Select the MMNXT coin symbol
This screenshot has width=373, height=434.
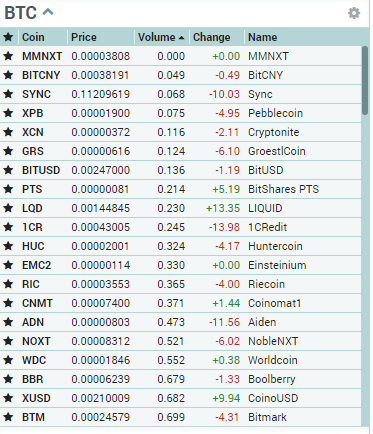42,56
